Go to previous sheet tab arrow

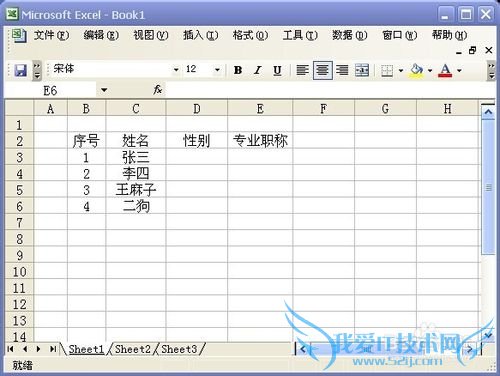(25, 349)
